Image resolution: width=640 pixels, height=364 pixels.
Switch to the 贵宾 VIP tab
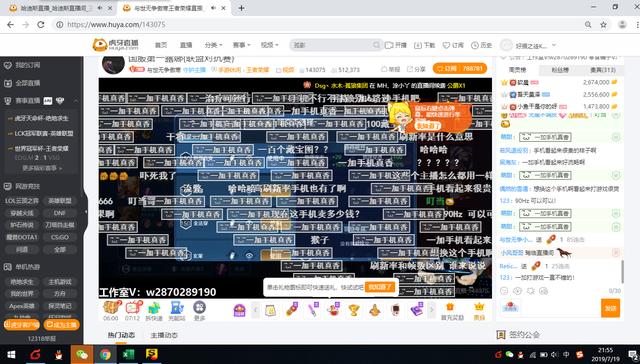tap(602, 70)
